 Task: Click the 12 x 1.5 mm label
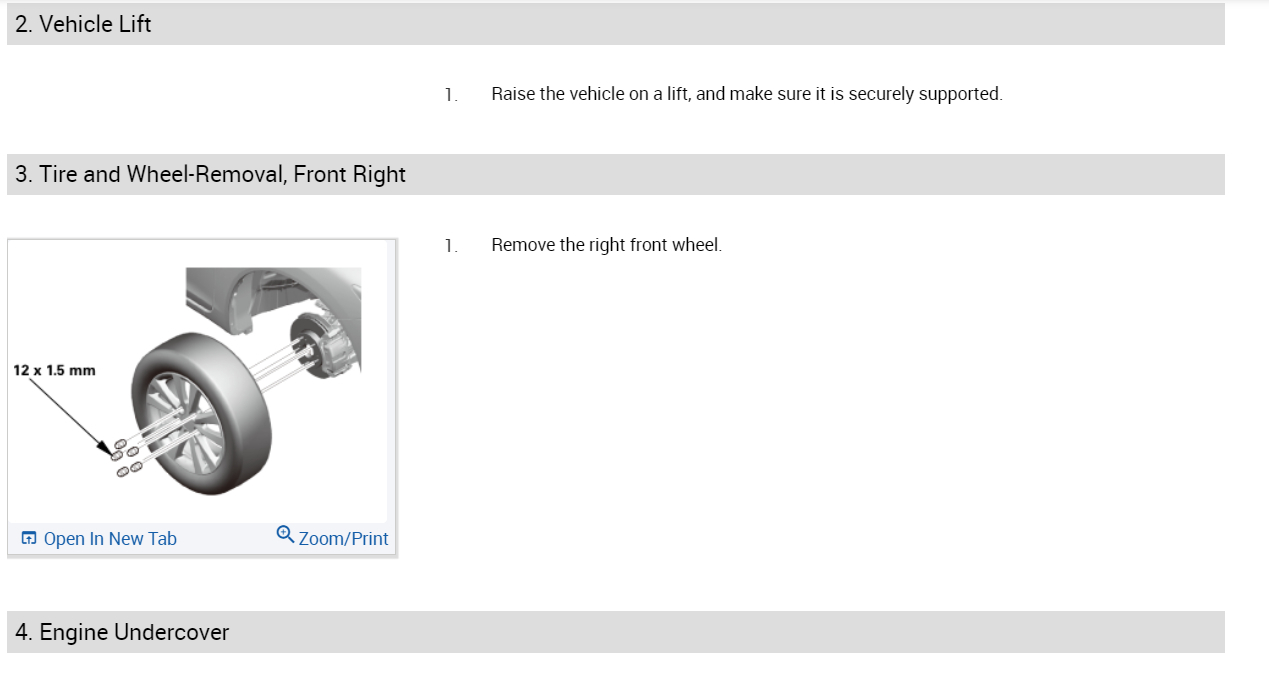coord(55,370)
